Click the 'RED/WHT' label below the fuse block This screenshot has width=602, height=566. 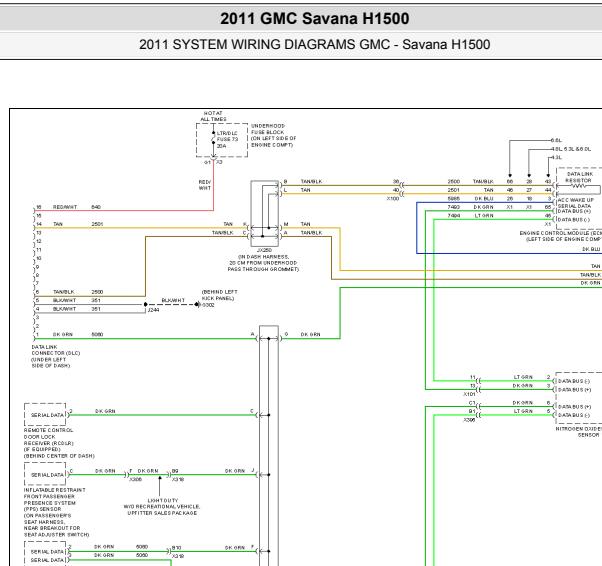point(205,185)
